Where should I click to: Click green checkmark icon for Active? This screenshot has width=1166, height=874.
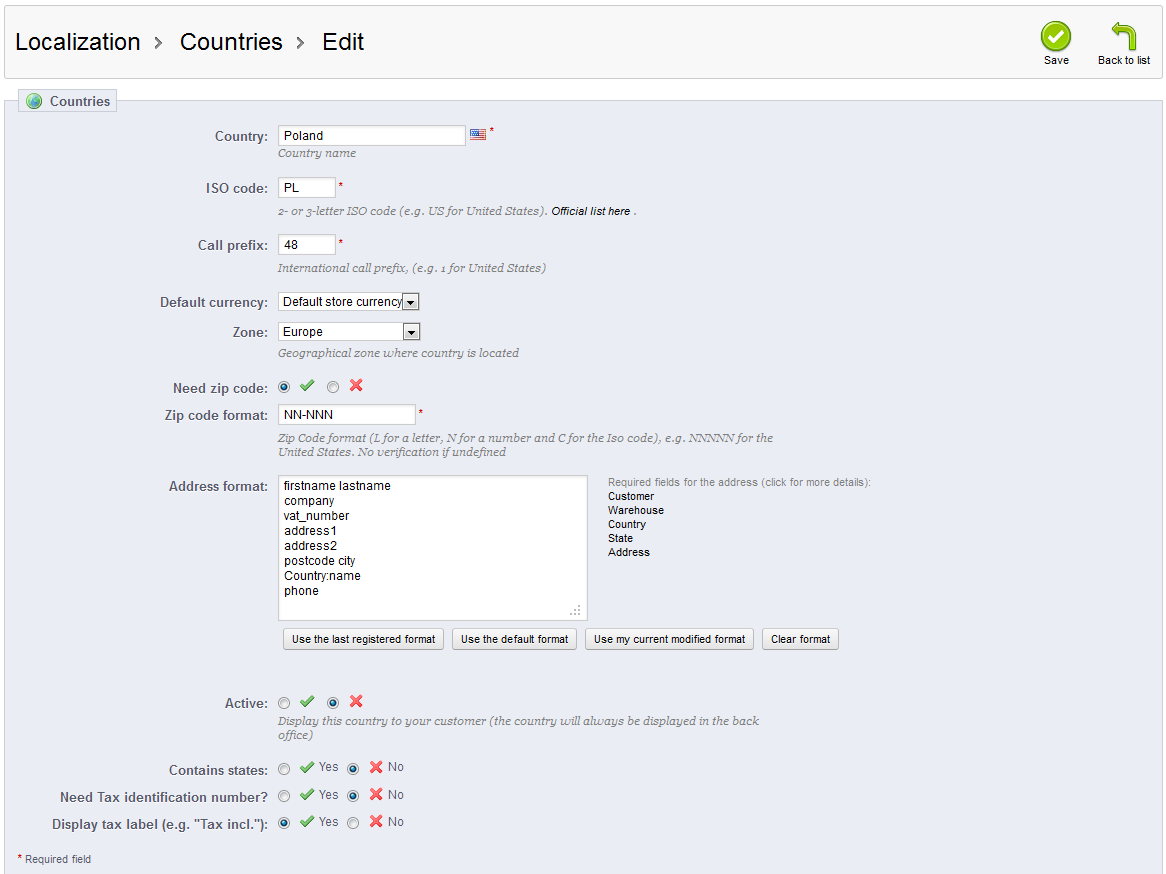[x=307, y=702]
